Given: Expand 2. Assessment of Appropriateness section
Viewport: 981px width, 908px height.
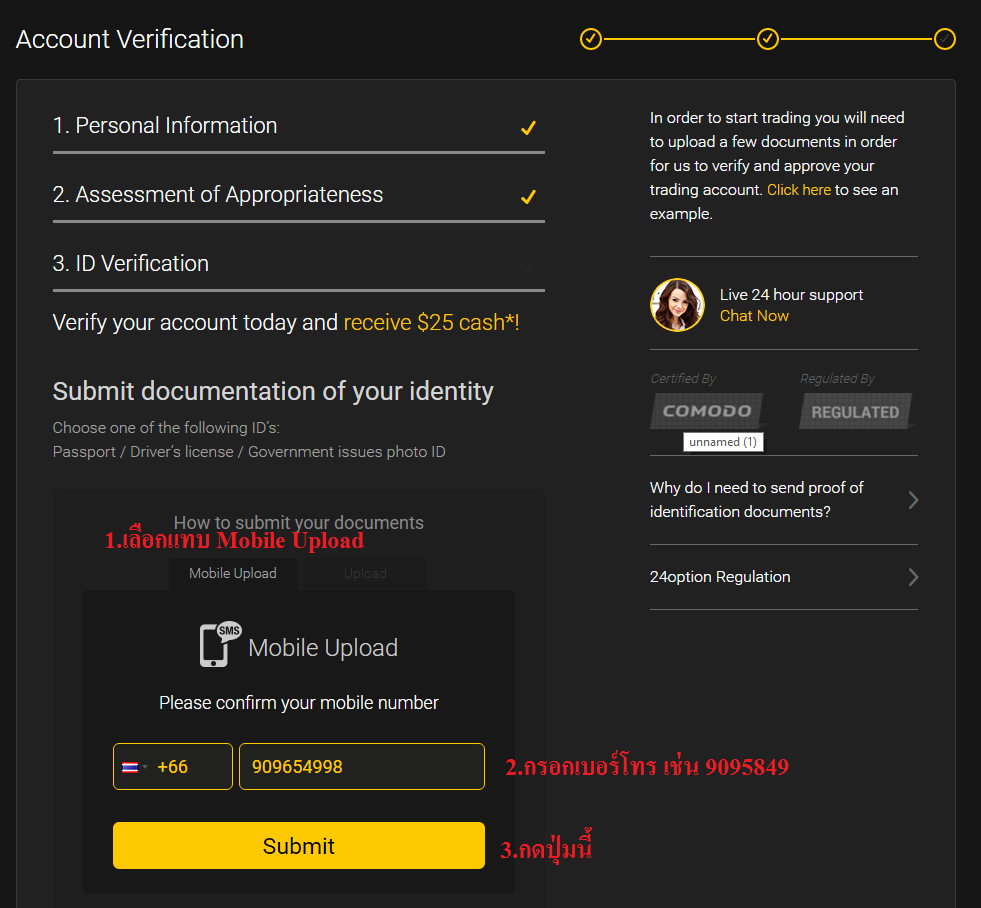Looking at the screenshot, I should [298, 195].
